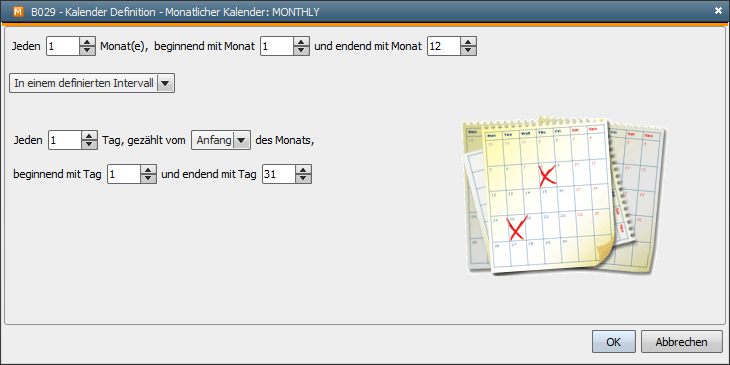Increase the 'beginnend mit Monat' spinner value
Screen dimensions: 730x365
pos(301,42)
